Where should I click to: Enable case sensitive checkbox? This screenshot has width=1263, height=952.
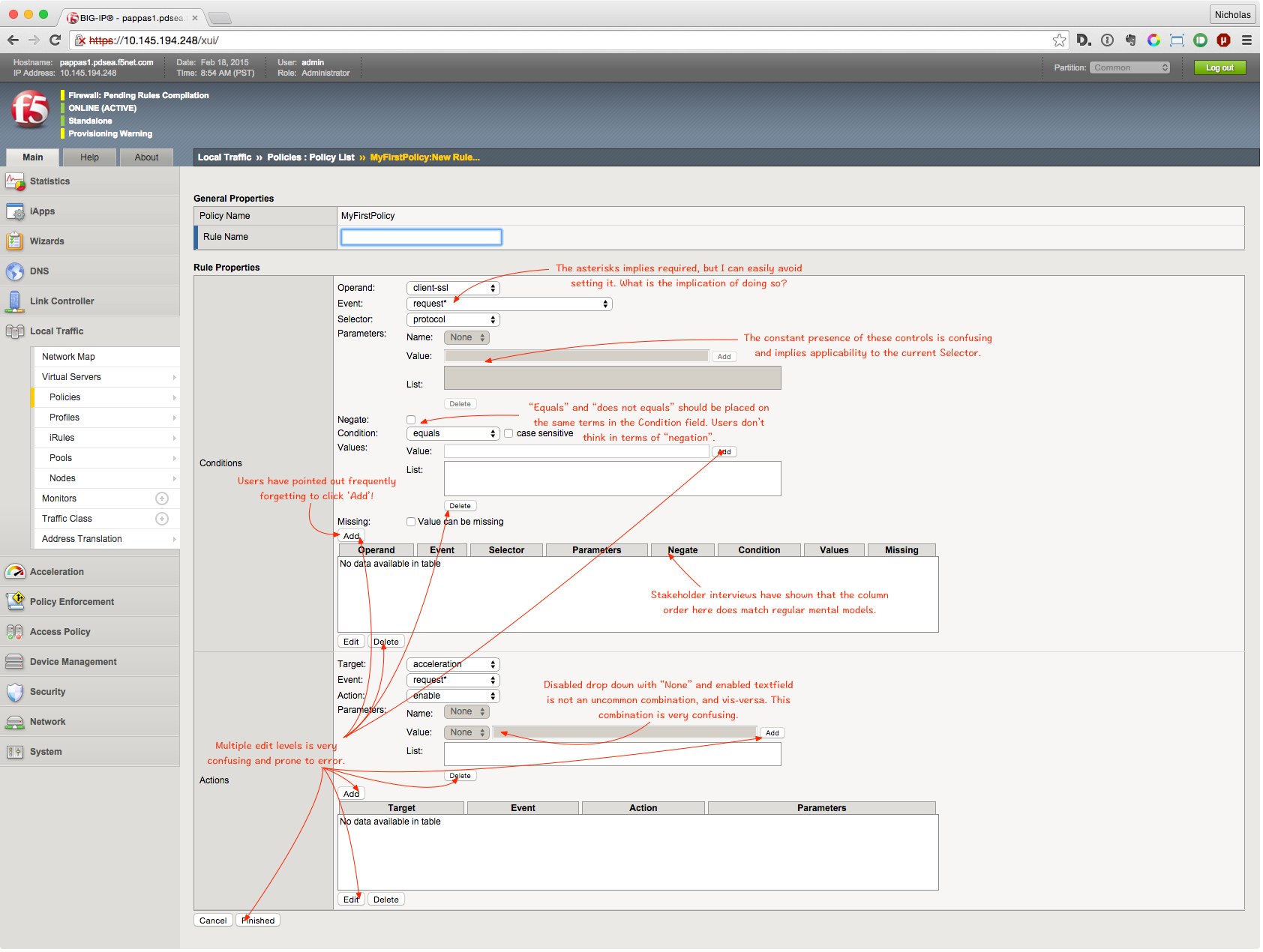point(508,433)
